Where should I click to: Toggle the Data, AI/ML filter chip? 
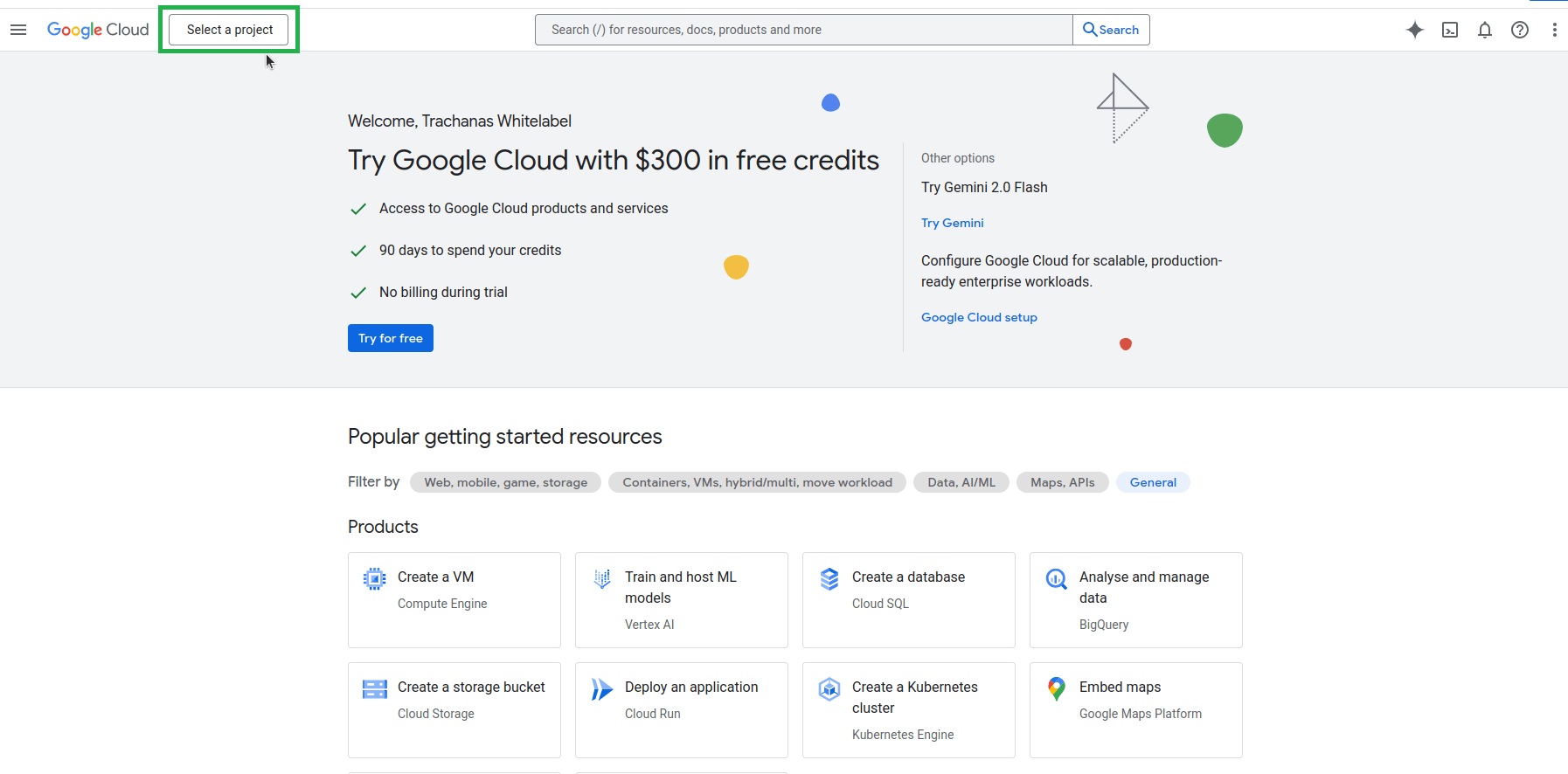click(961, 482)
